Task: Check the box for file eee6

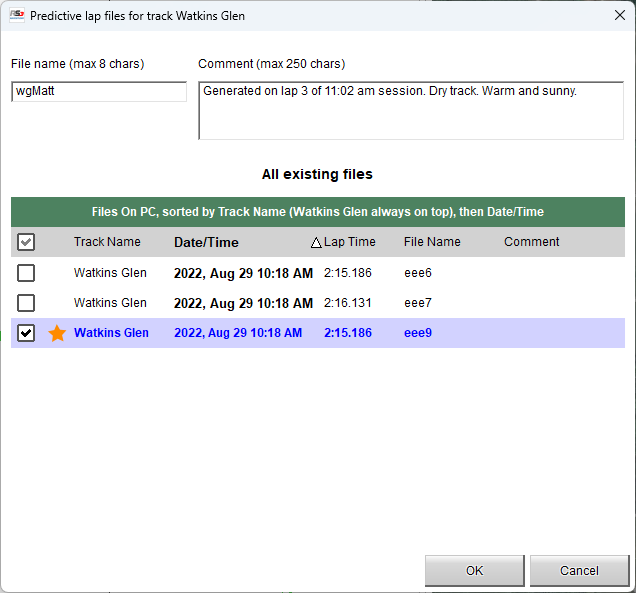Action: (26, 273)
